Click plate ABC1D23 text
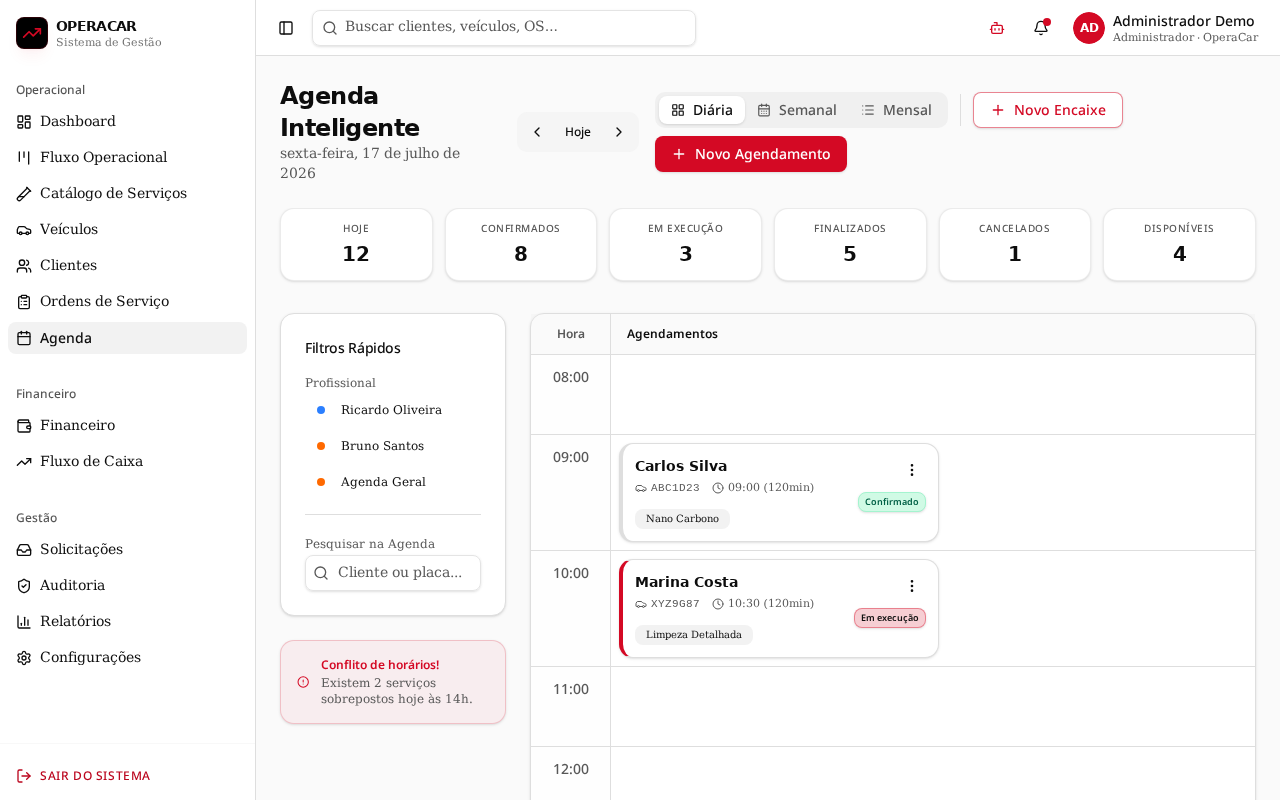The image size is (1280, 800). [675, 488]
